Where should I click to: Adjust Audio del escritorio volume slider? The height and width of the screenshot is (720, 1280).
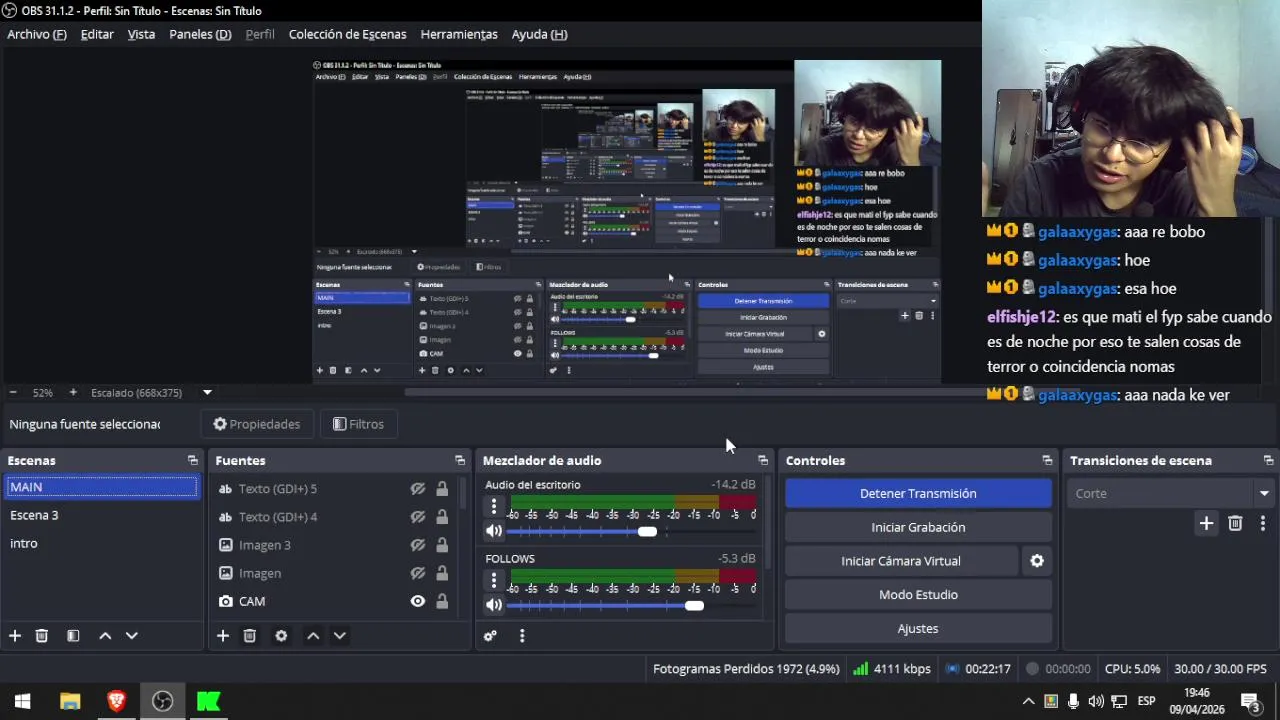pyautogui.click(x=647, y=532)
